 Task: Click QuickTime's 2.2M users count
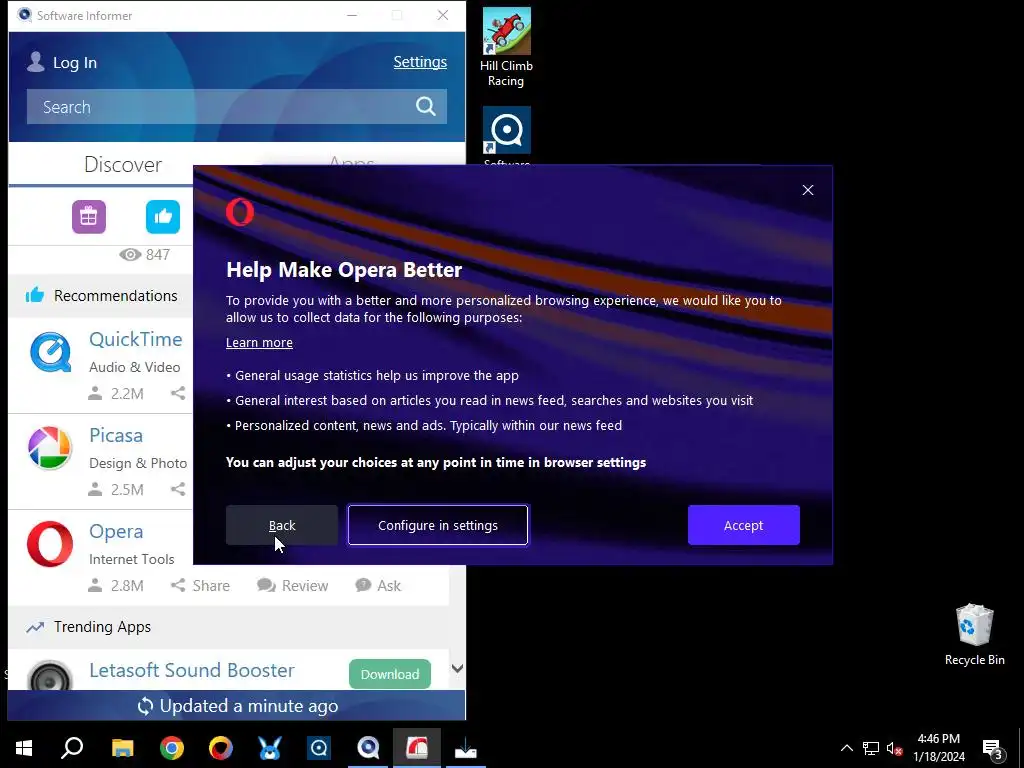click(116, 393)
